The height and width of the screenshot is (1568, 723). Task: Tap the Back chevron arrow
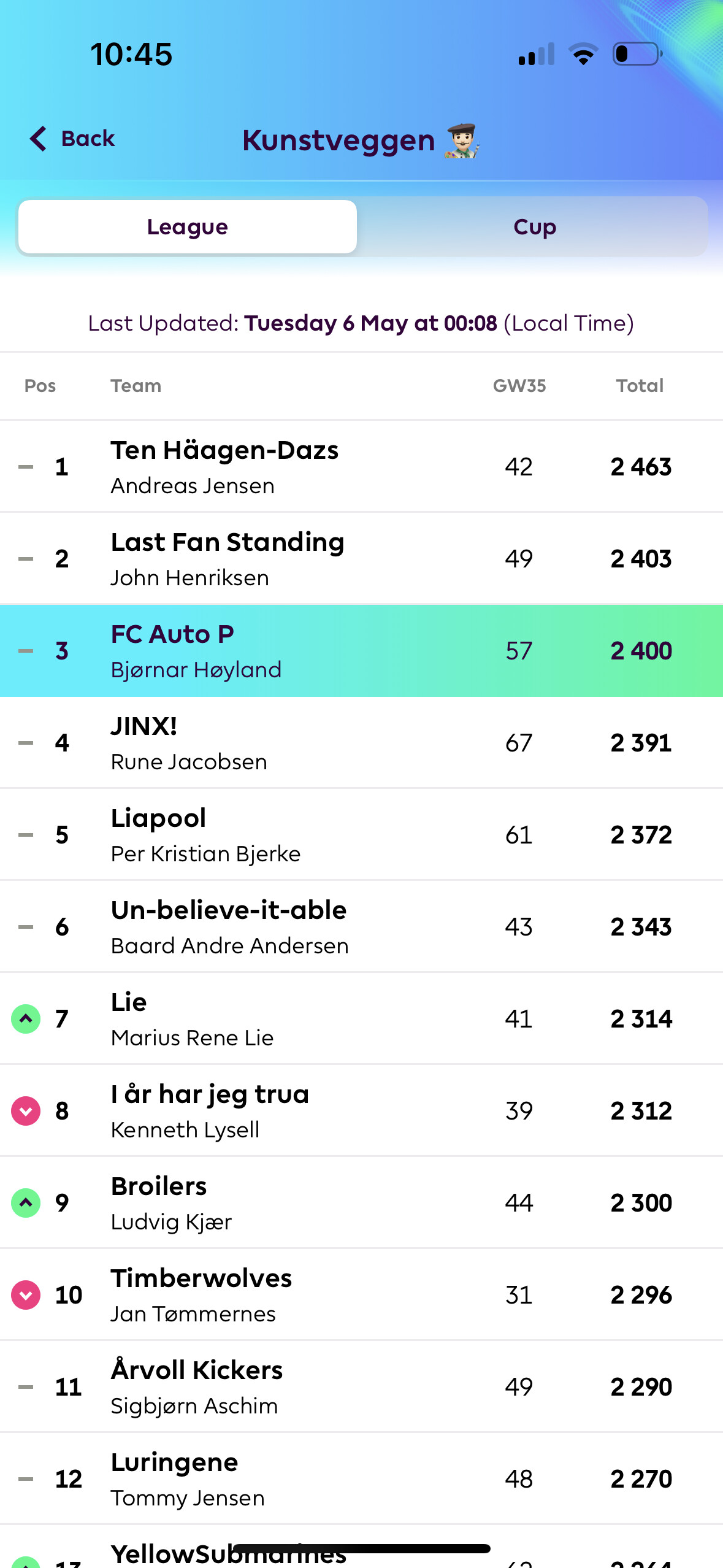point(38,139)
